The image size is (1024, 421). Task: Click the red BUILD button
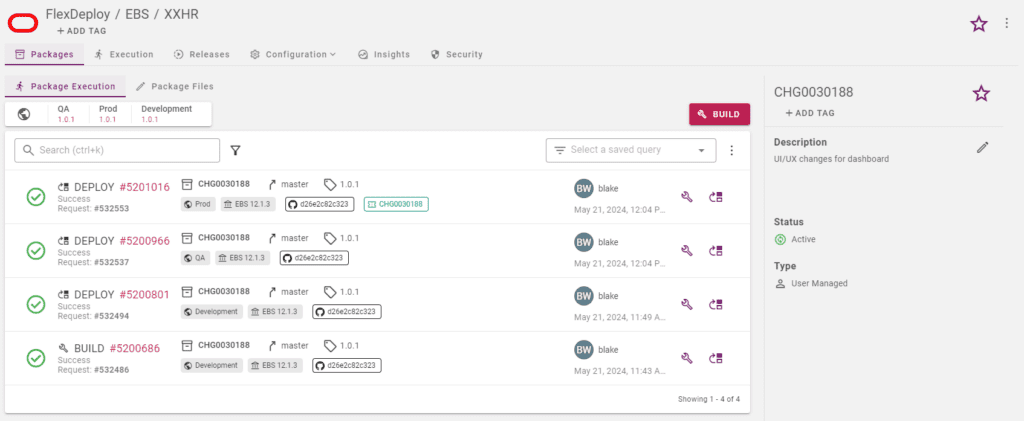tap(720, 114)
